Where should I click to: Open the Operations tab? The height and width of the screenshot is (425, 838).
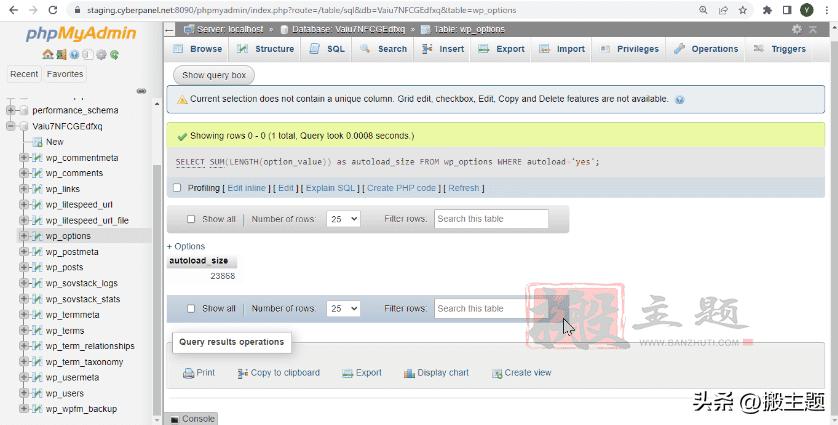click(x=706, y=49)
